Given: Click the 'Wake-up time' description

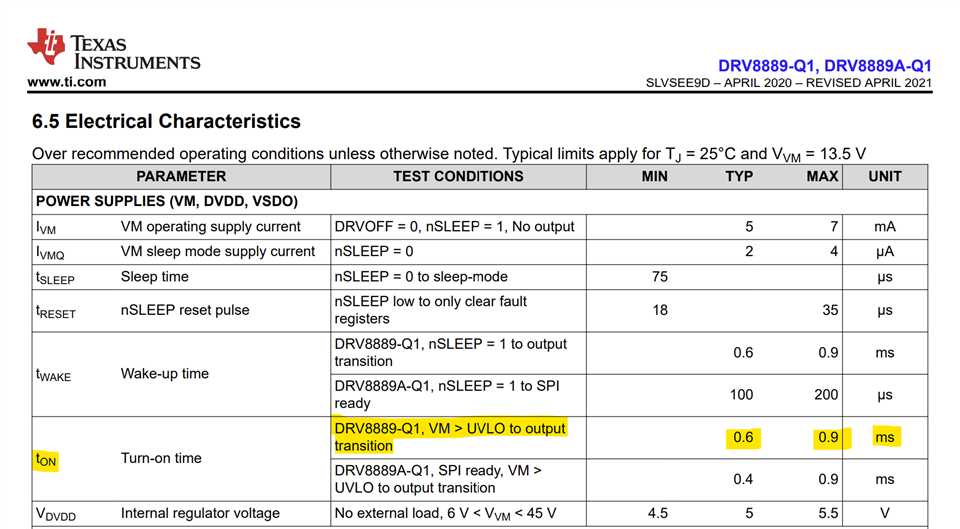Looking at the screenshot, I should tap(165, 373).
